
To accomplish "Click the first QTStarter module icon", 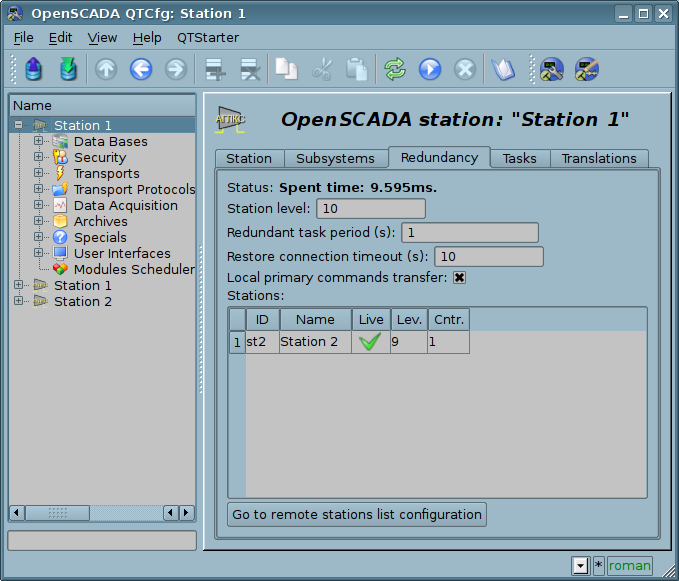I will [552, 69].
